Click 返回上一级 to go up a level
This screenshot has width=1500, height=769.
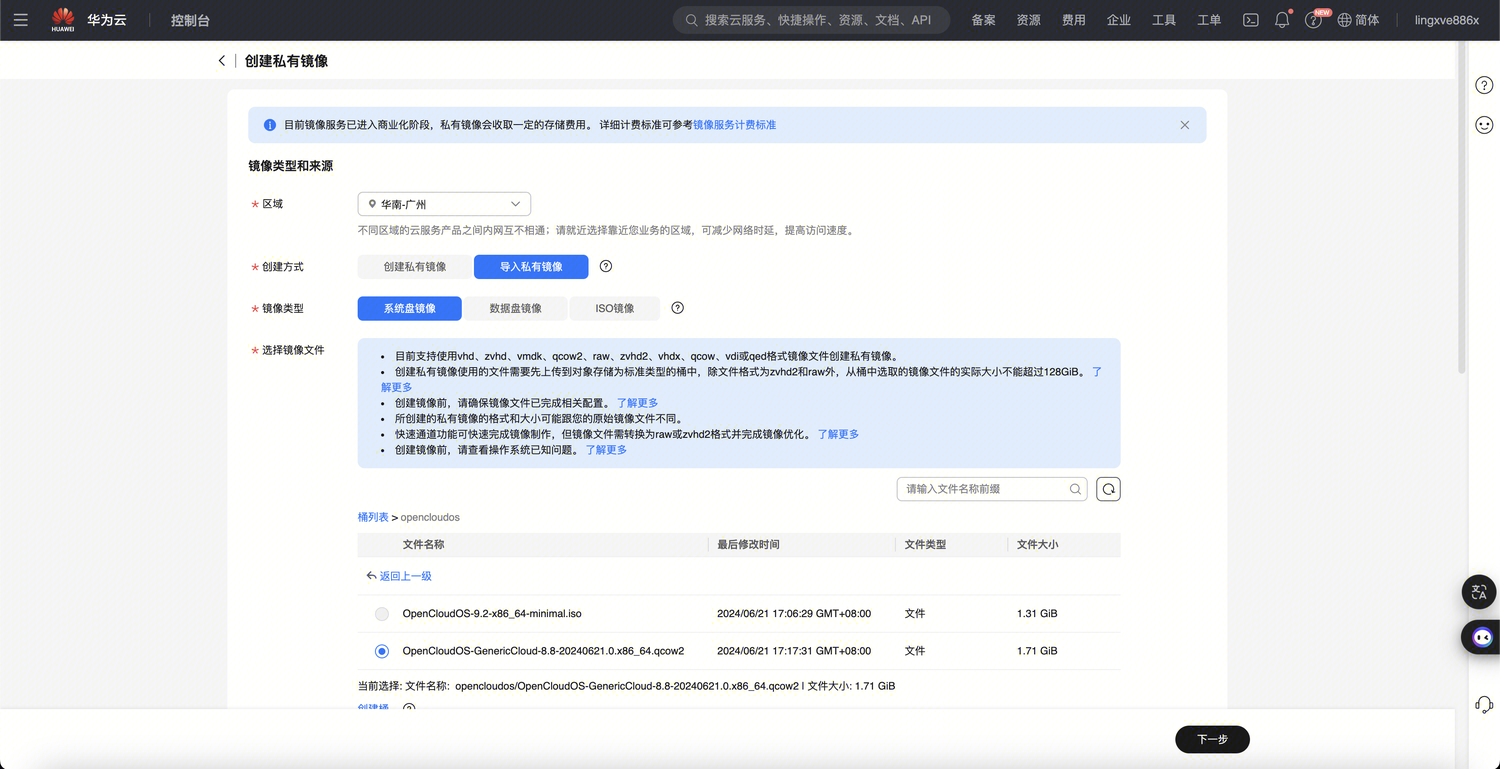(x=399, y=576)
